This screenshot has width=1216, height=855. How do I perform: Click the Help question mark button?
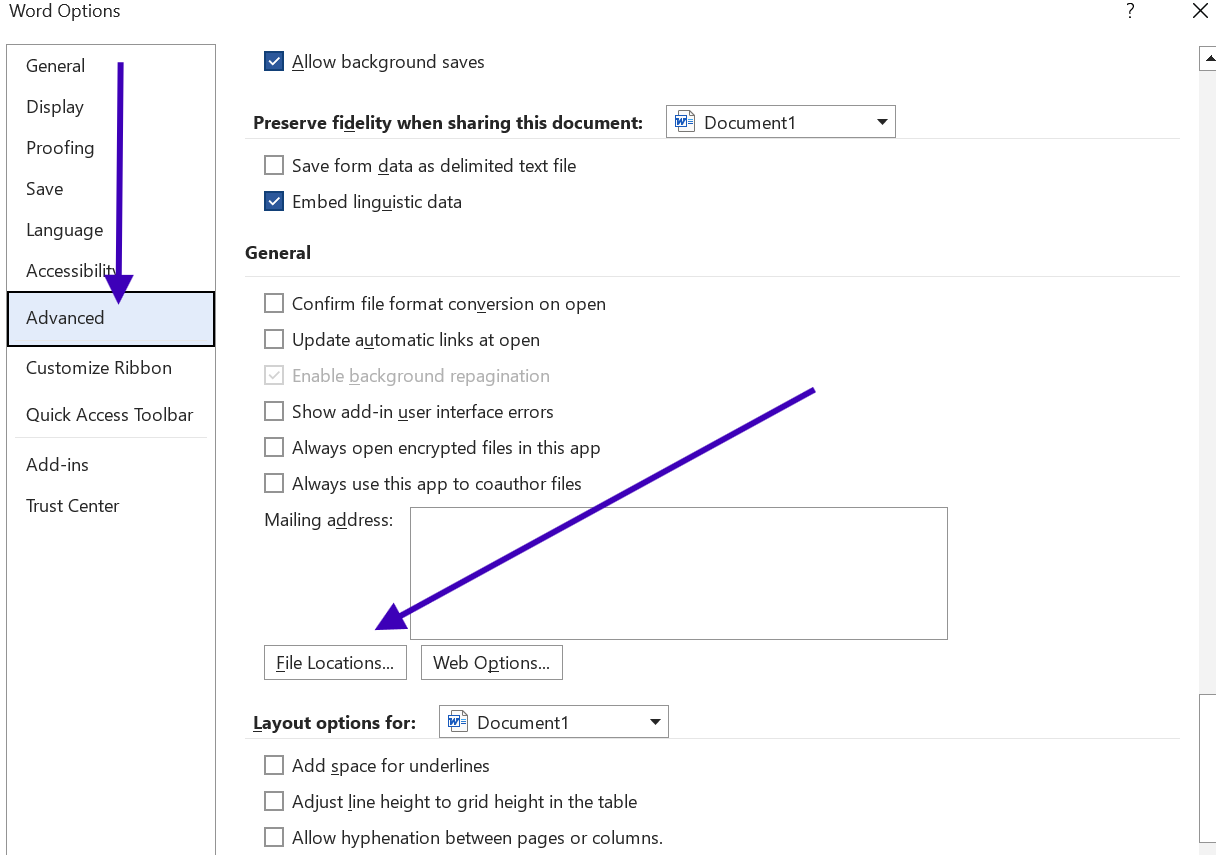1130,12
